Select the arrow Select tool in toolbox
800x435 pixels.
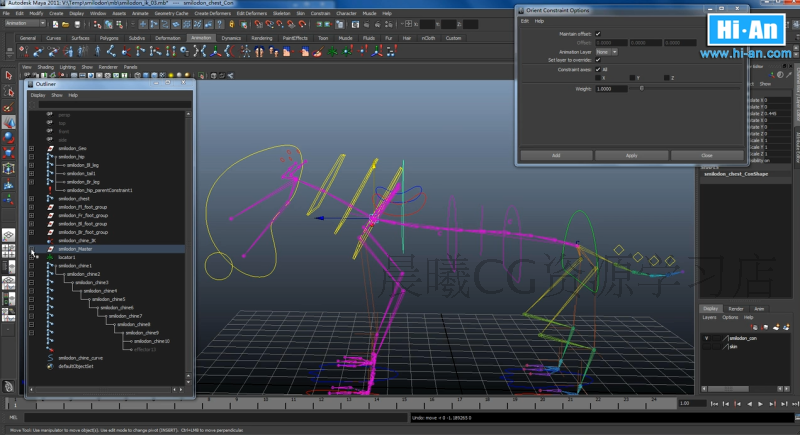(x=8, y=75)
